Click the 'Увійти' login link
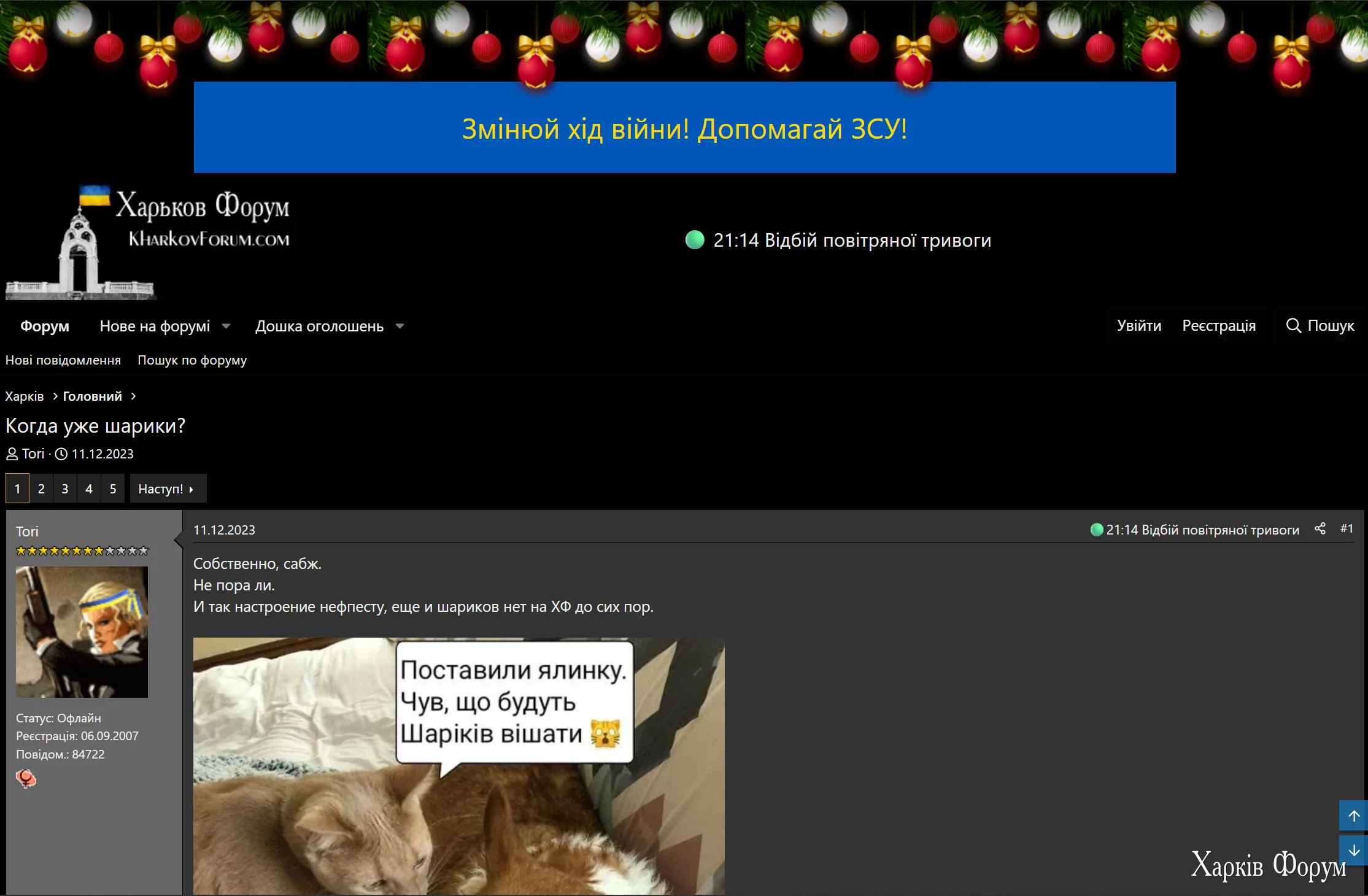Image resolution: width=1368 pixels, height=896 pixels. coord(1138,325)
